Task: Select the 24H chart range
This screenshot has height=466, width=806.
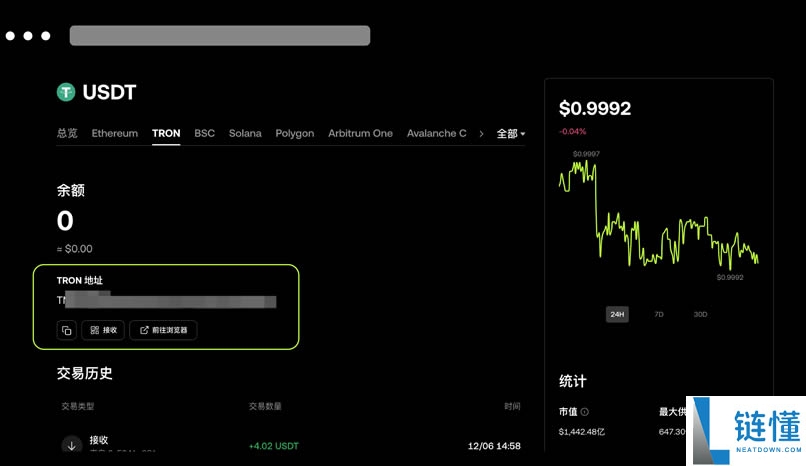Action: point(617,314)
